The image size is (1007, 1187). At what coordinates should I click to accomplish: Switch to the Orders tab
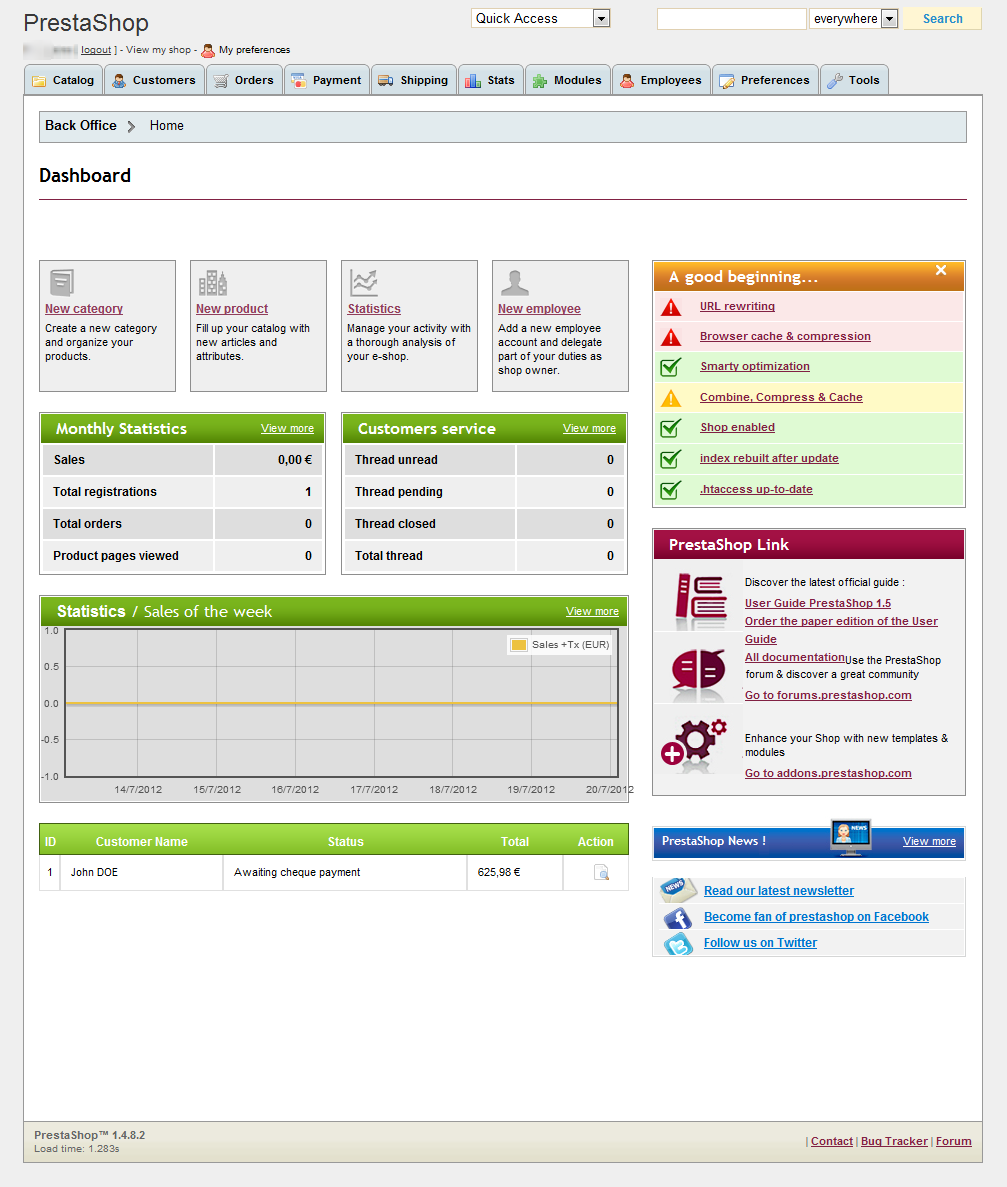tap(244, 80)
